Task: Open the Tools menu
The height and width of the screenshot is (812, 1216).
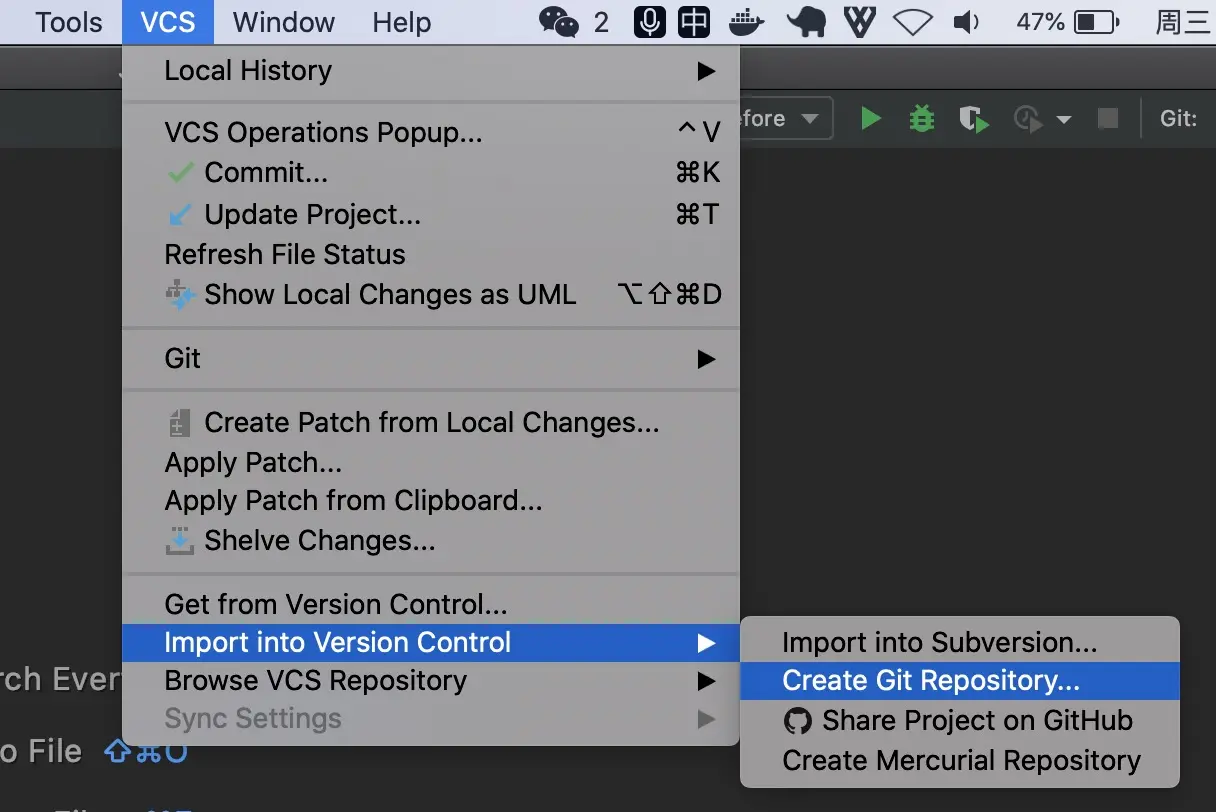Action: [x=69, y=22]
